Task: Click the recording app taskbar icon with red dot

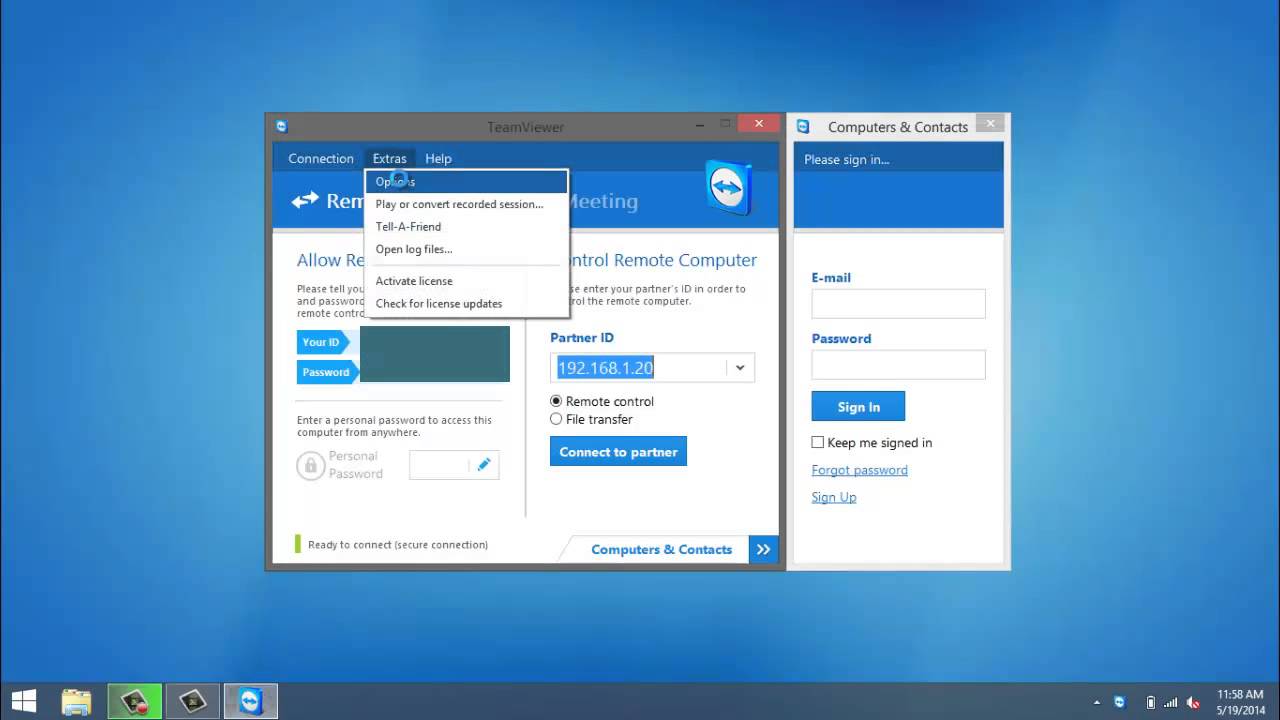Action: [135, 701]
